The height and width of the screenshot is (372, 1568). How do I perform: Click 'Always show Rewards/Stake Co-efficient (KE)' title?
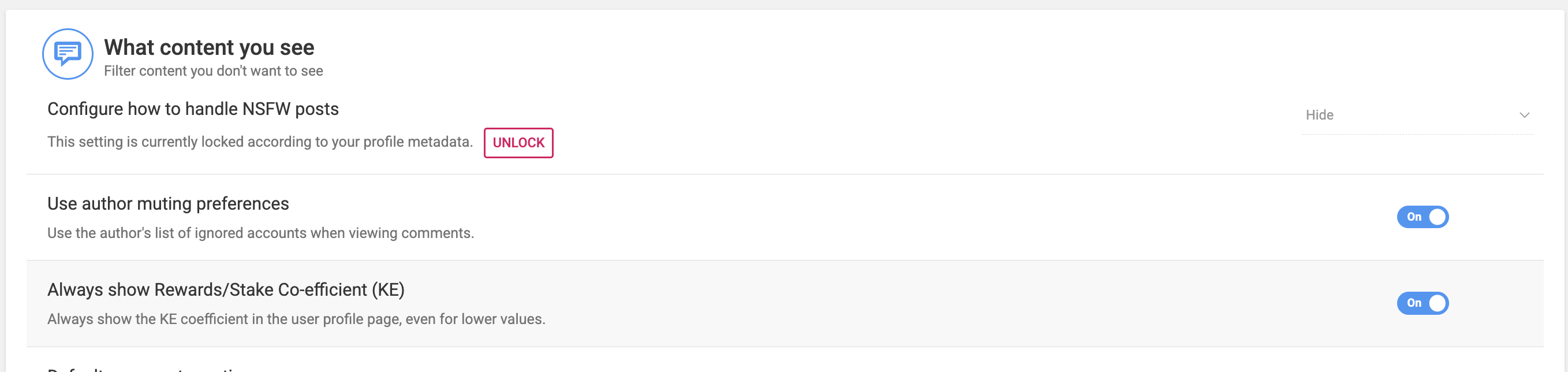click(226, 290)
